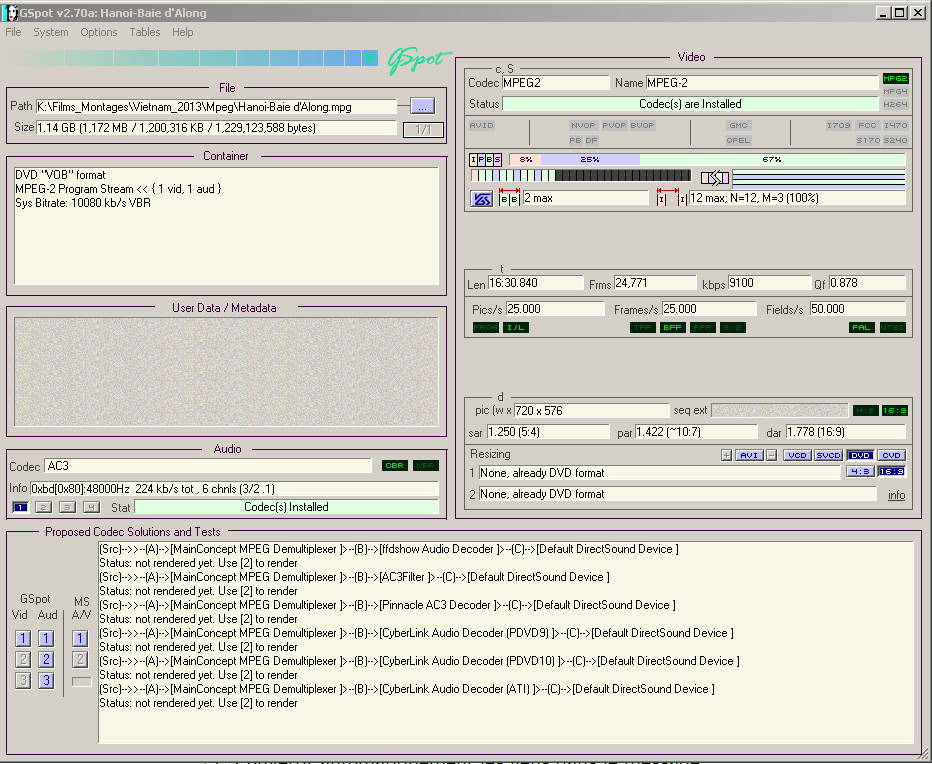Click the blue VGS frame-analysis icon
Screen dimensions: 932x764
481,199
